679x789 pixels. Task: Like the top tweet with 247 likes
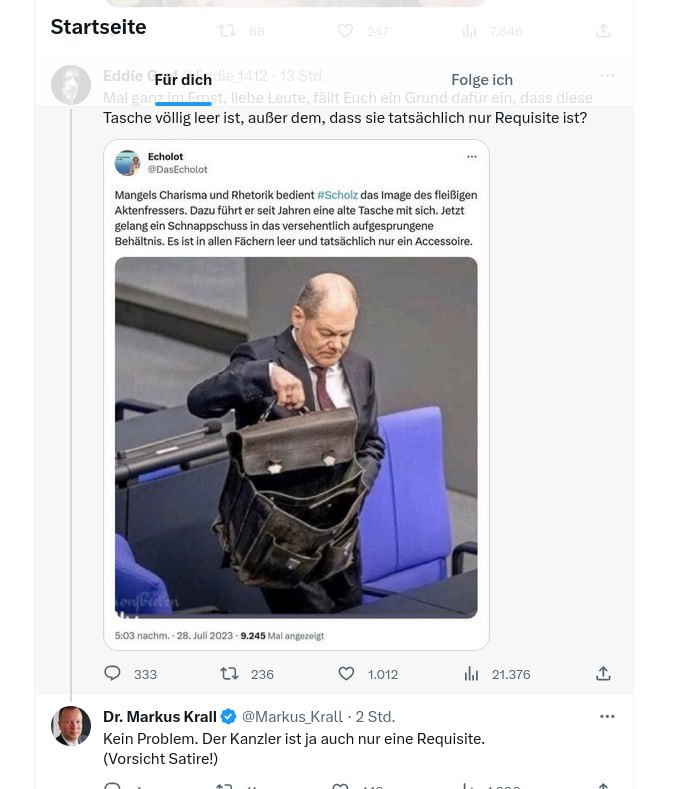click(345, 31)
